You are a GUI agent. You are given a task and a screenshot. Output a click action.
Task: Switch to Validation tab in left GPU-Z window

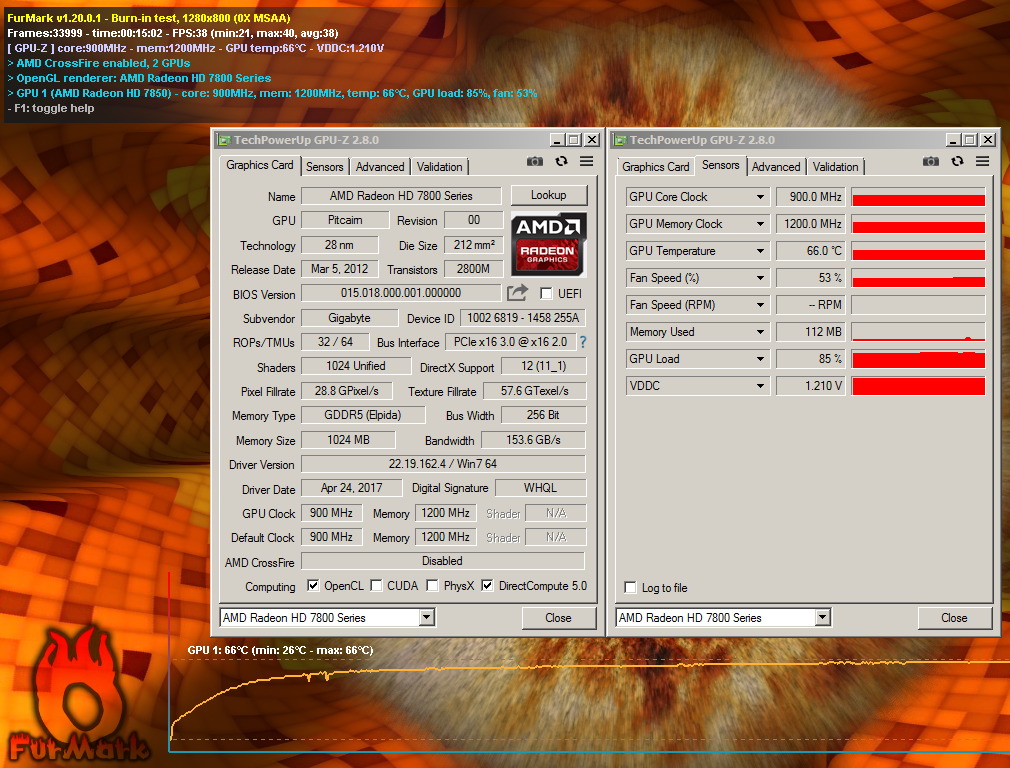[439, 167]
